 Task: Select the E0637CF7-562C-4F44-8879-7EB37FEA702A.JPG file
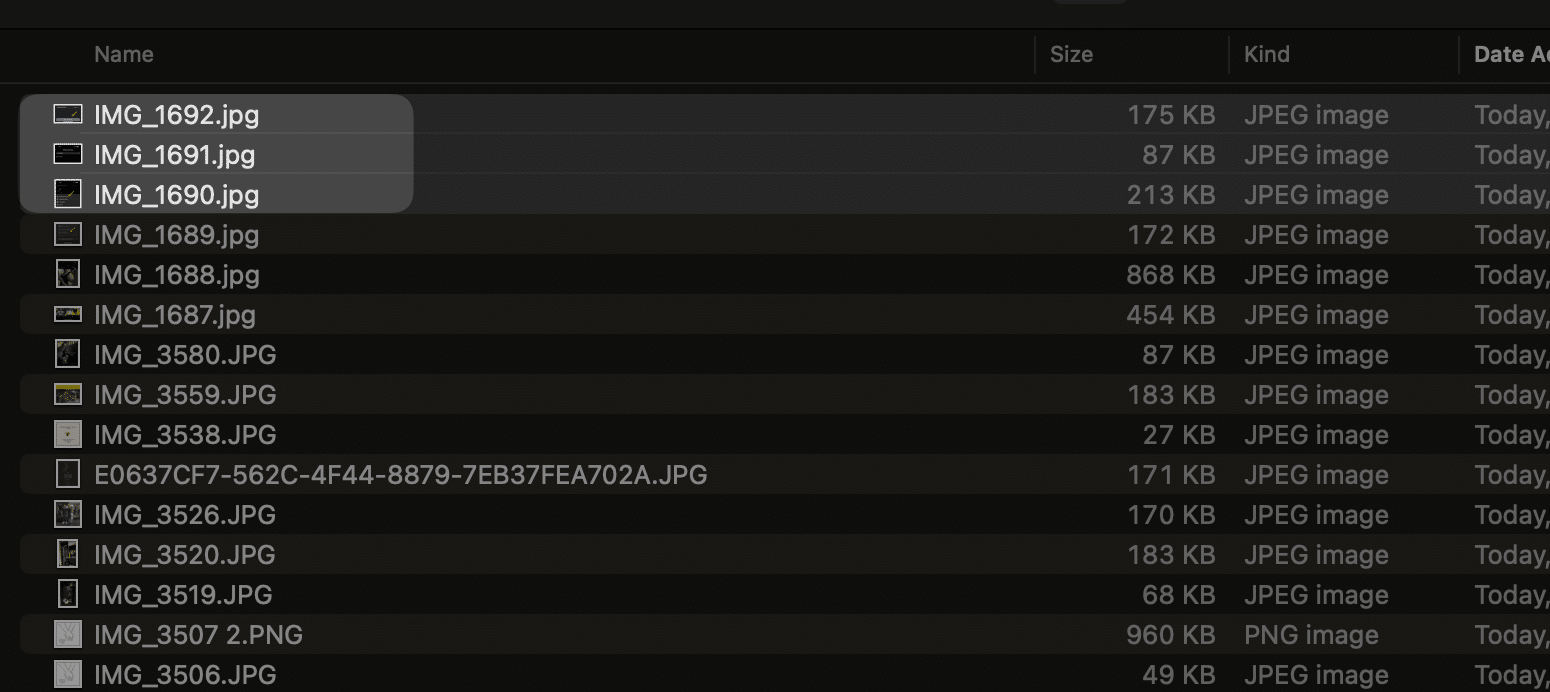click(x=400, y=475)
